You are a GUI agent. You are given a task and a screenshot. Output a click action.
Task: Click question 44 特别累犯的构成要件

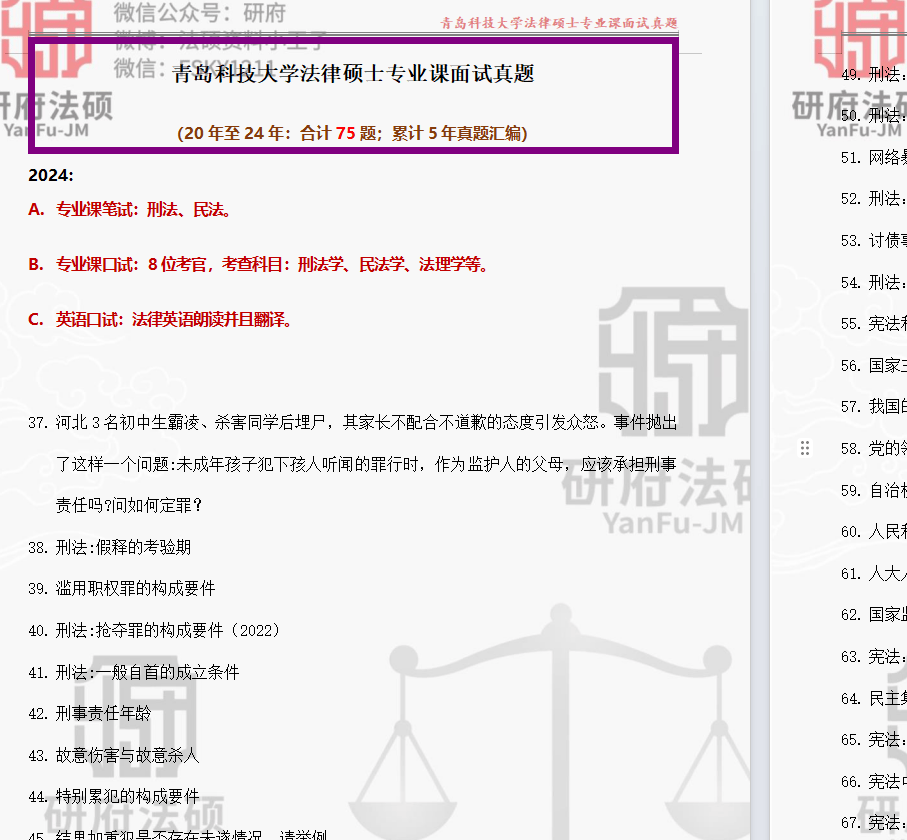[x=114, y=797]
